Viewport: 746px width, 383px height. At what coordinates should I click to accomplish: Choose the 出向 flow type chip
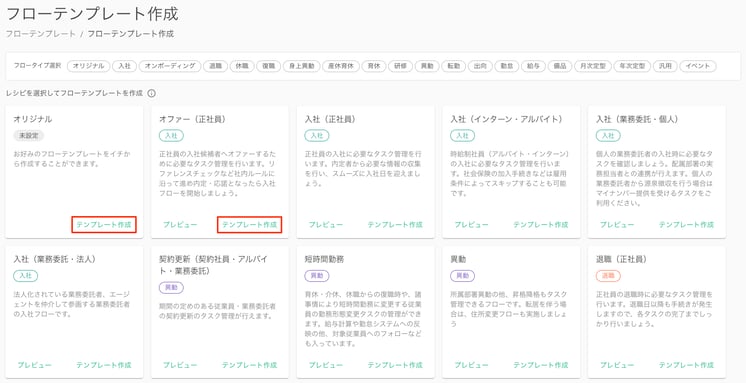click(480, 66)
